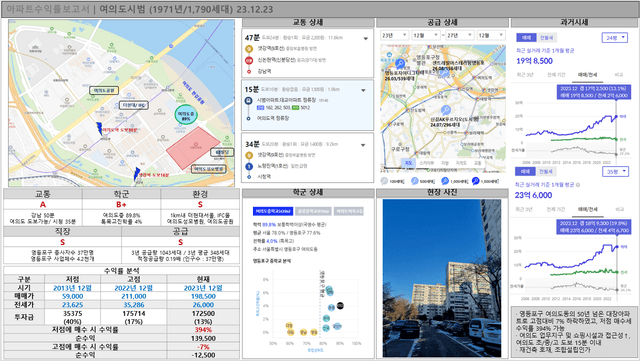This screenshot has width=640, height=361.
Task: Select the 지형 map type button
Action: coord(445,163)
